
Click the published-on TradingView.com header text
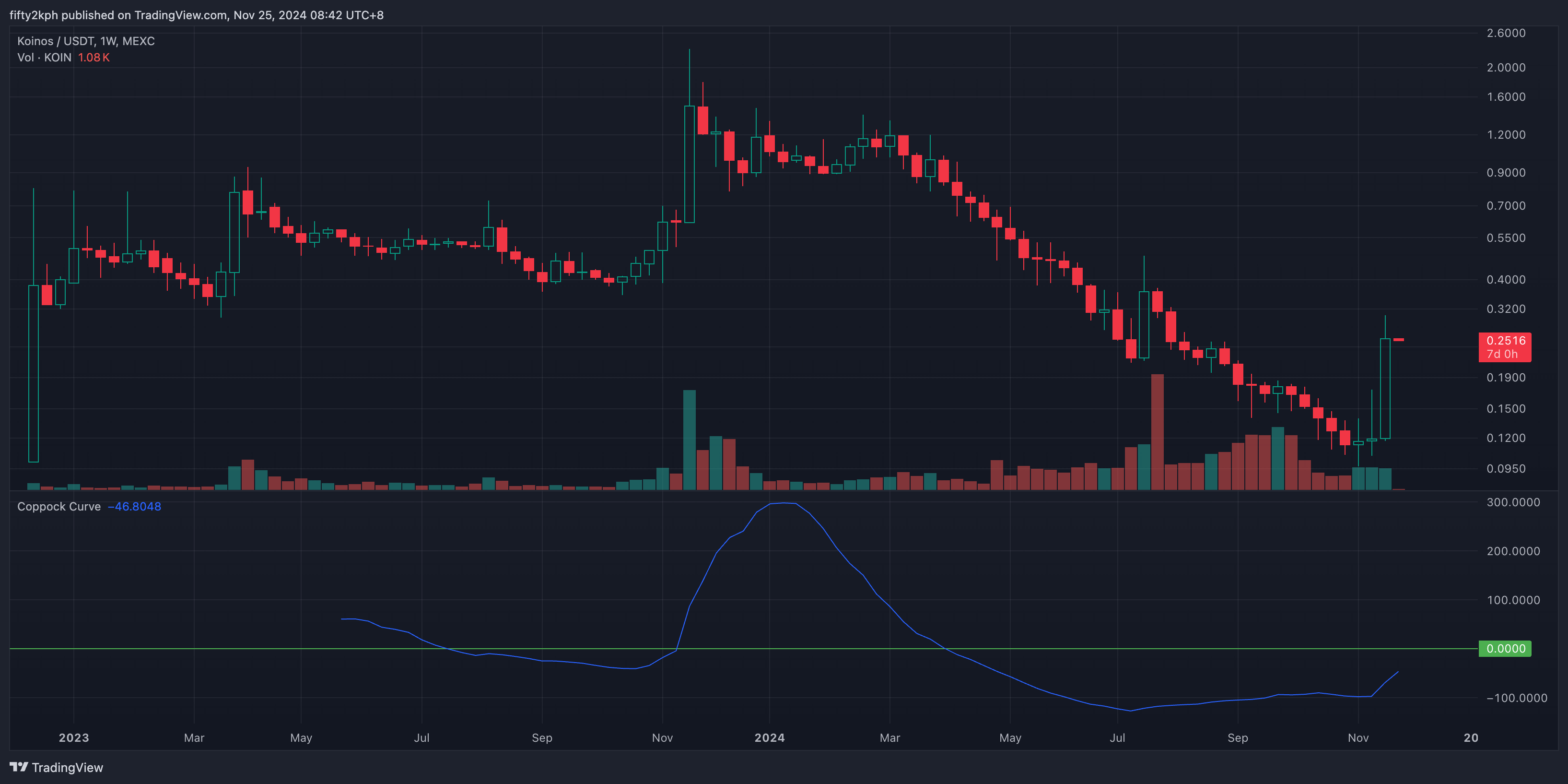[x=197, y=14]
